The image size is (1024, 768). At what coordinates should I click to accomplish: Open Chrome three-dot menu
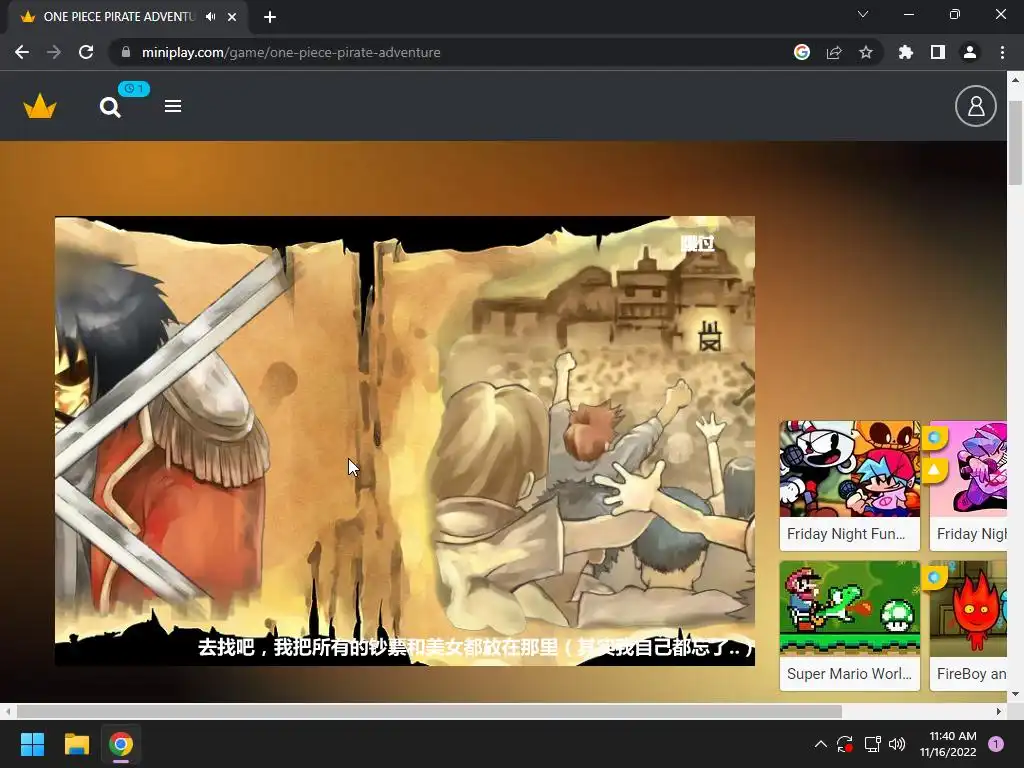[x=1002, y=52]
